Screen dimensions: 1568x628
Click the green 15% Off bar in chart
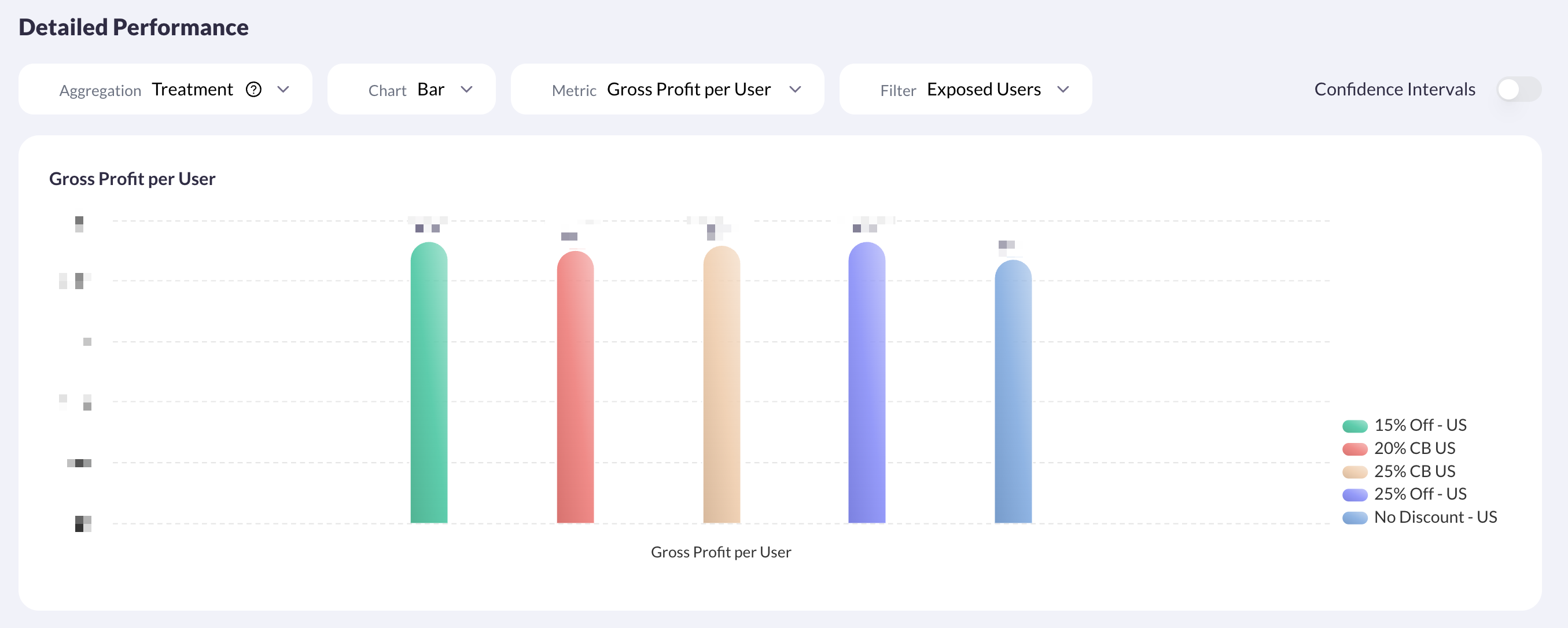pyautogui.click(x=429, y=383)
